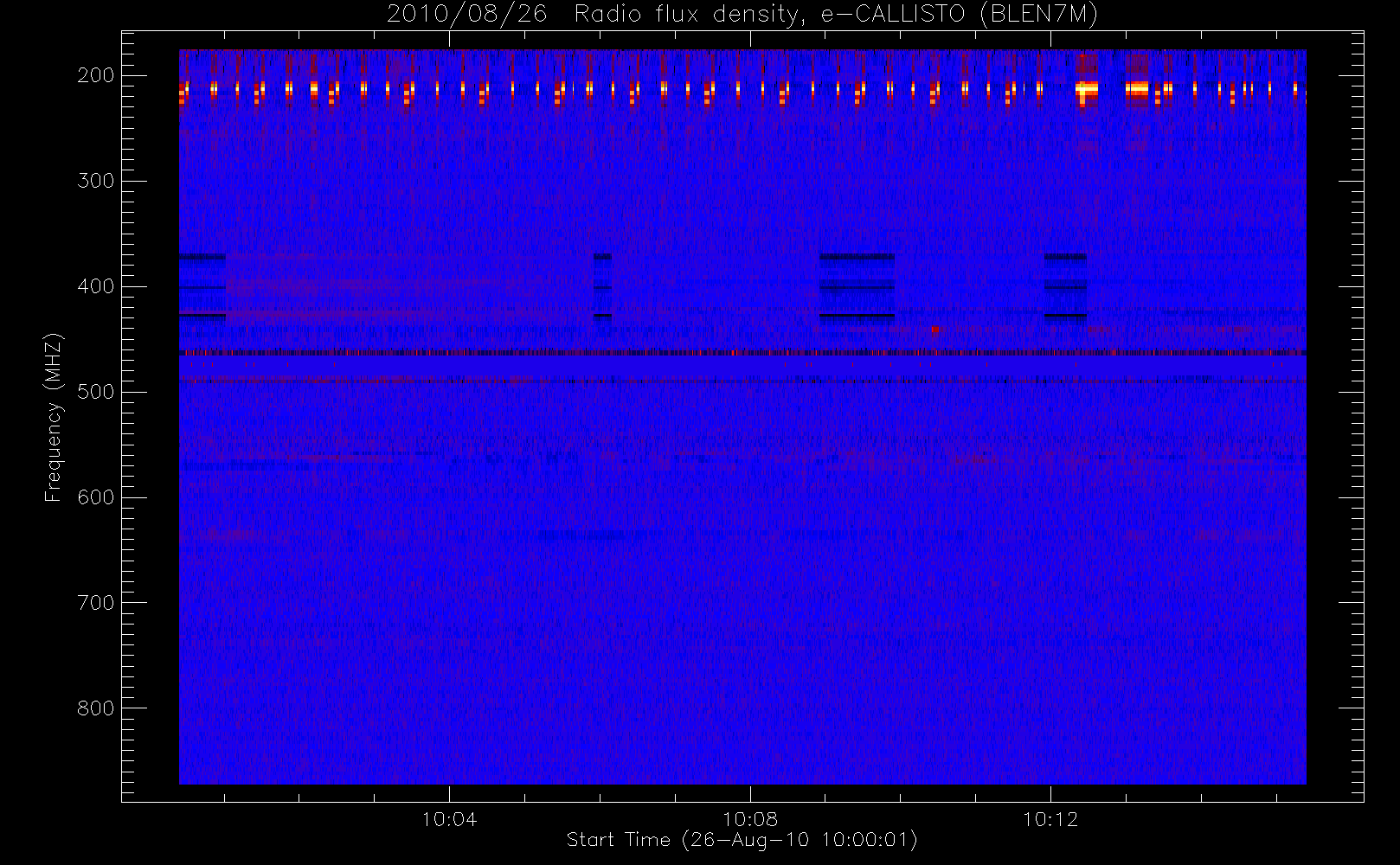Click the 10:04 time tick label
The height and width of the screenshot is (865, 1400).
449,819
